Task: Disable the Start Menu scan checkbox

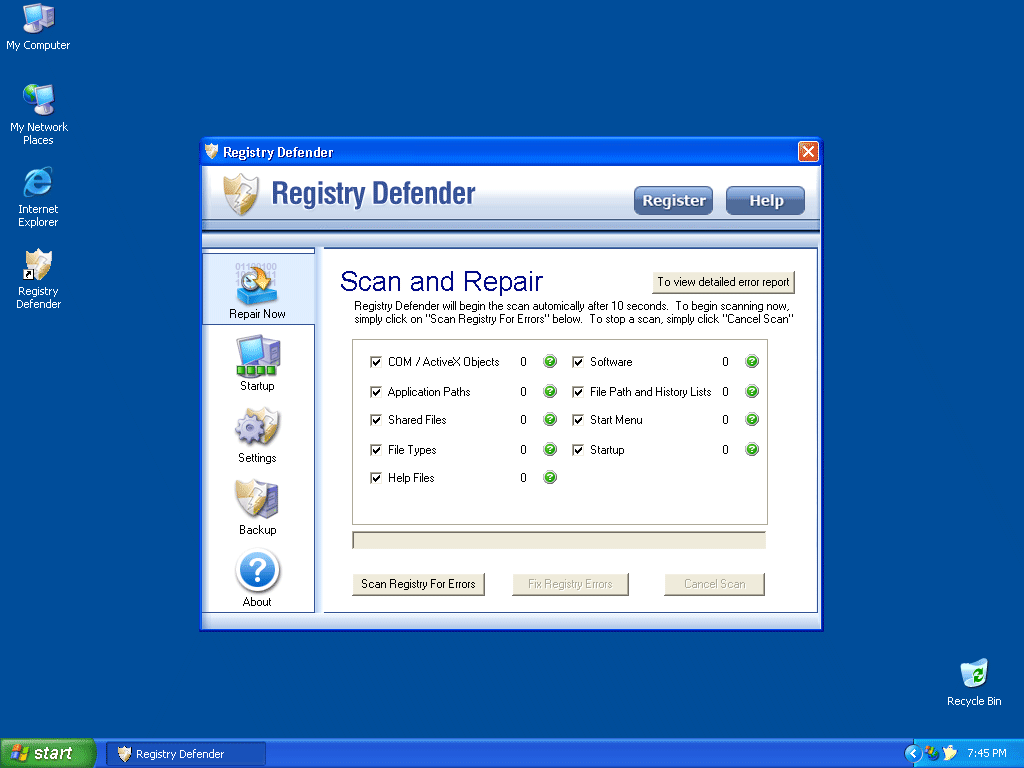Action: (x=578, y=420)
